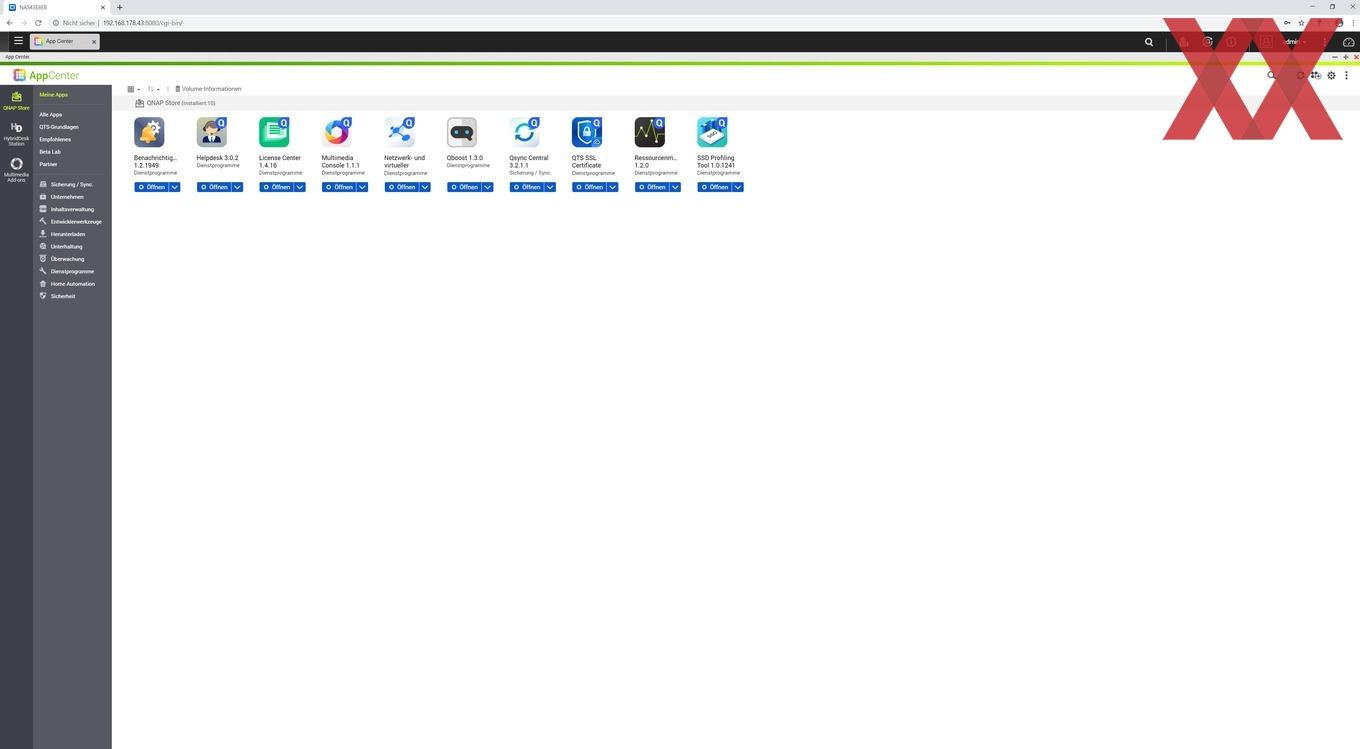The height and width of the screenshot is (749, 1360).
Task: Click the QTS desktop search magnifier
Action: [x=1149, y=42]
